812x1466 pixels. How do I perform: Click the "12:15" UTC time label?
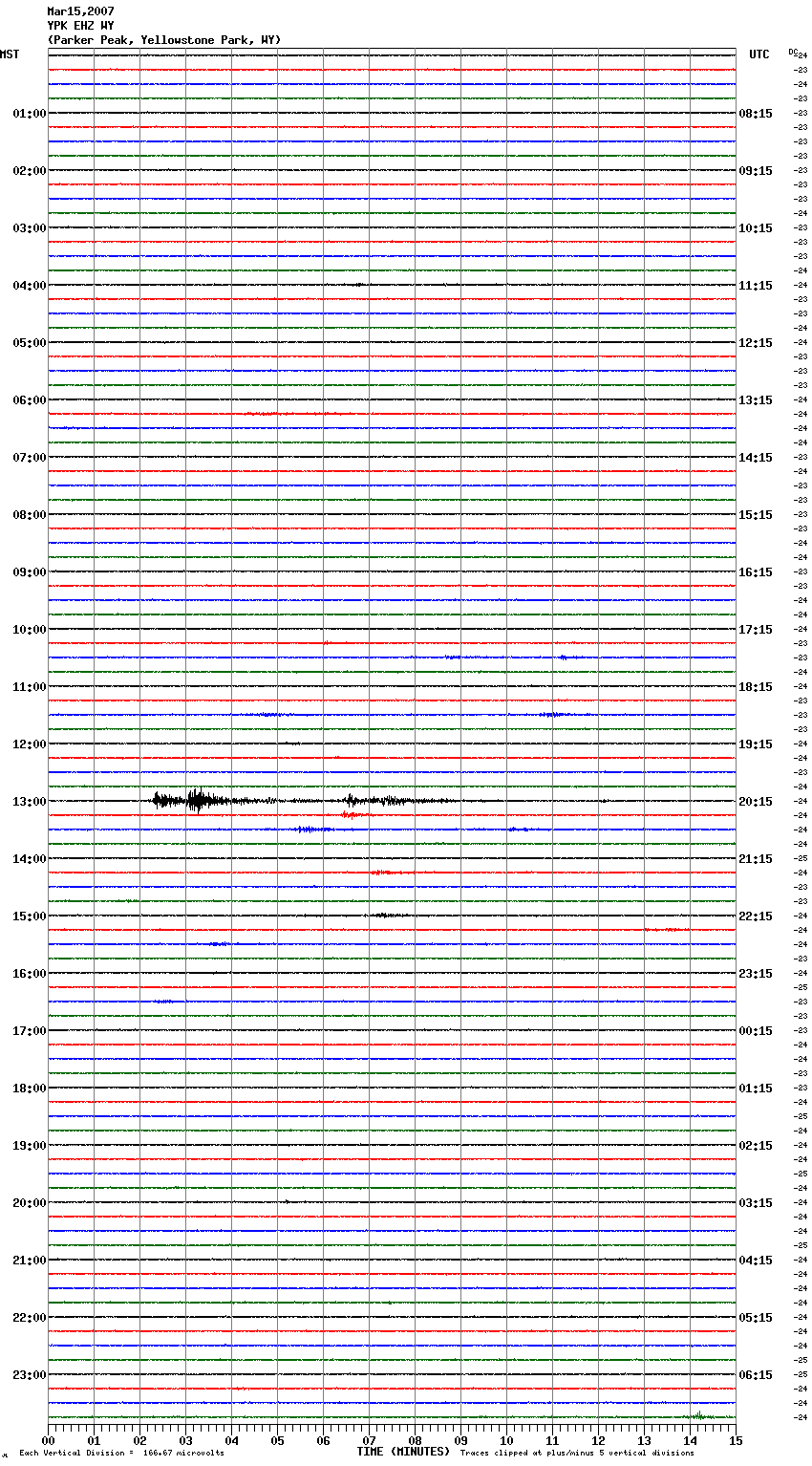click(756, 343)
